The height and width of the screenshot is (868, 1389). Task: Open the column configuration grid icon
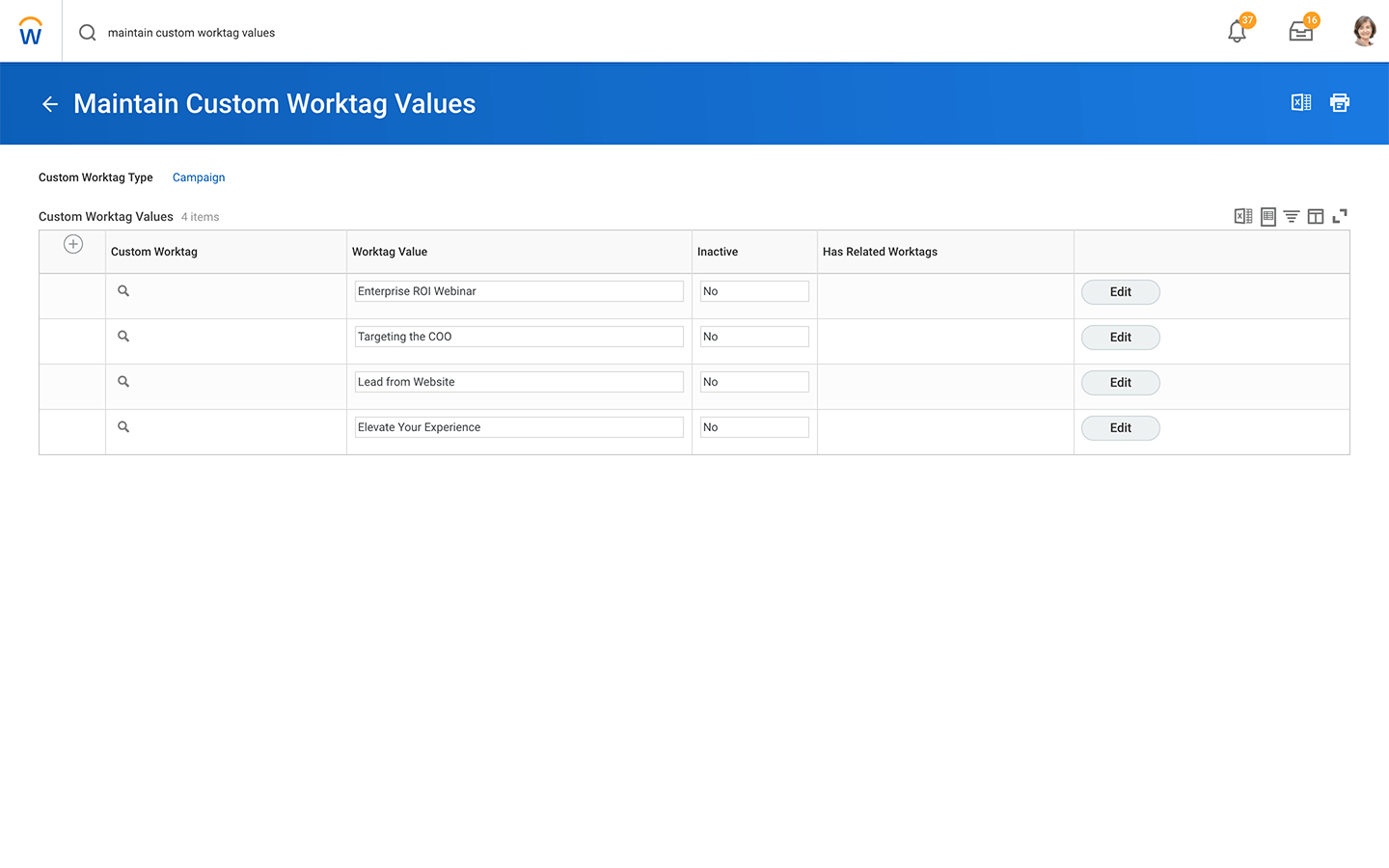1316,217
